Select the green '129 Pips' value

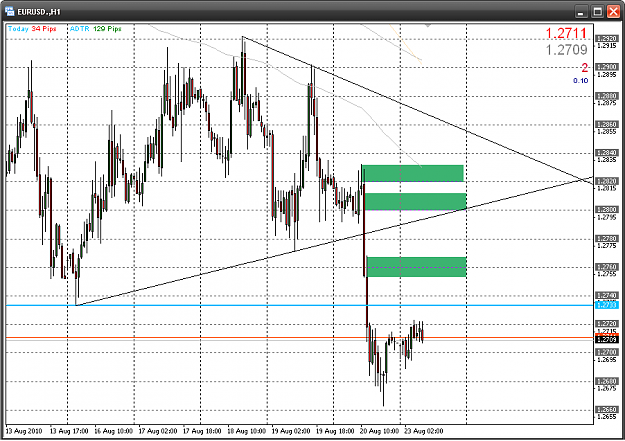click(107, 29)
